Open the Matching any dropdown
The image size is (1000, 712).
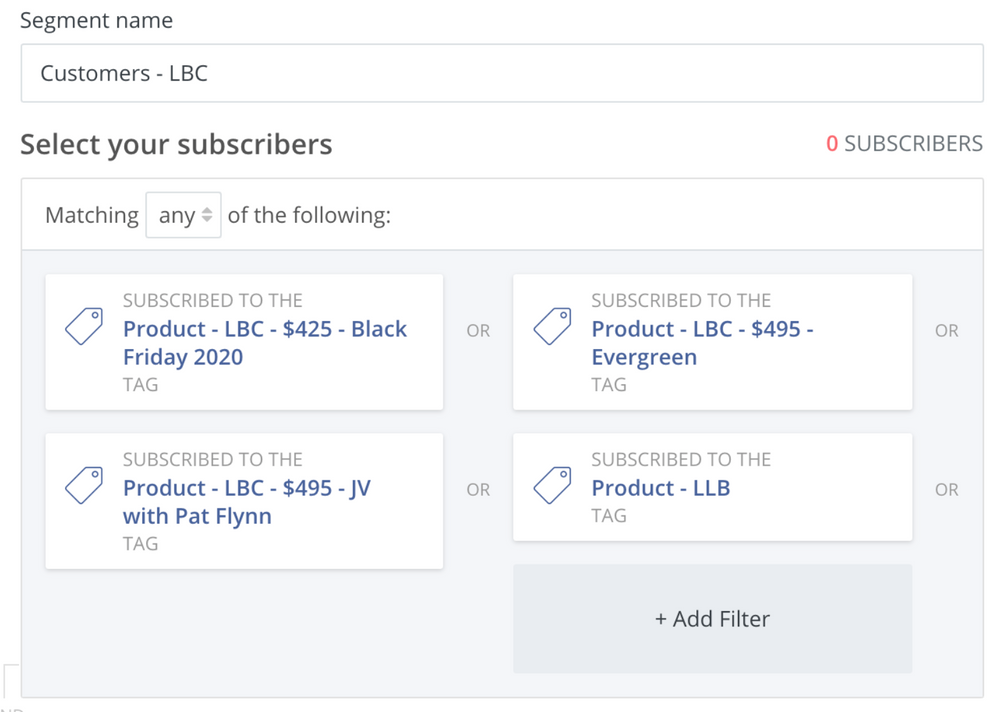click(x=184, y=215)
